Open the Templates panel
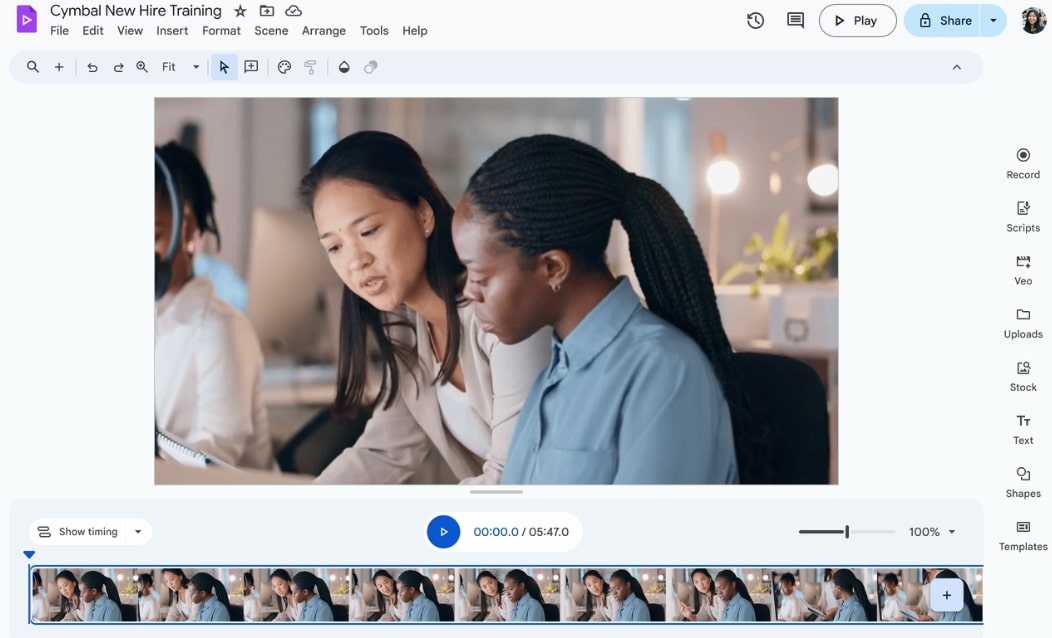 [1022, 534]
